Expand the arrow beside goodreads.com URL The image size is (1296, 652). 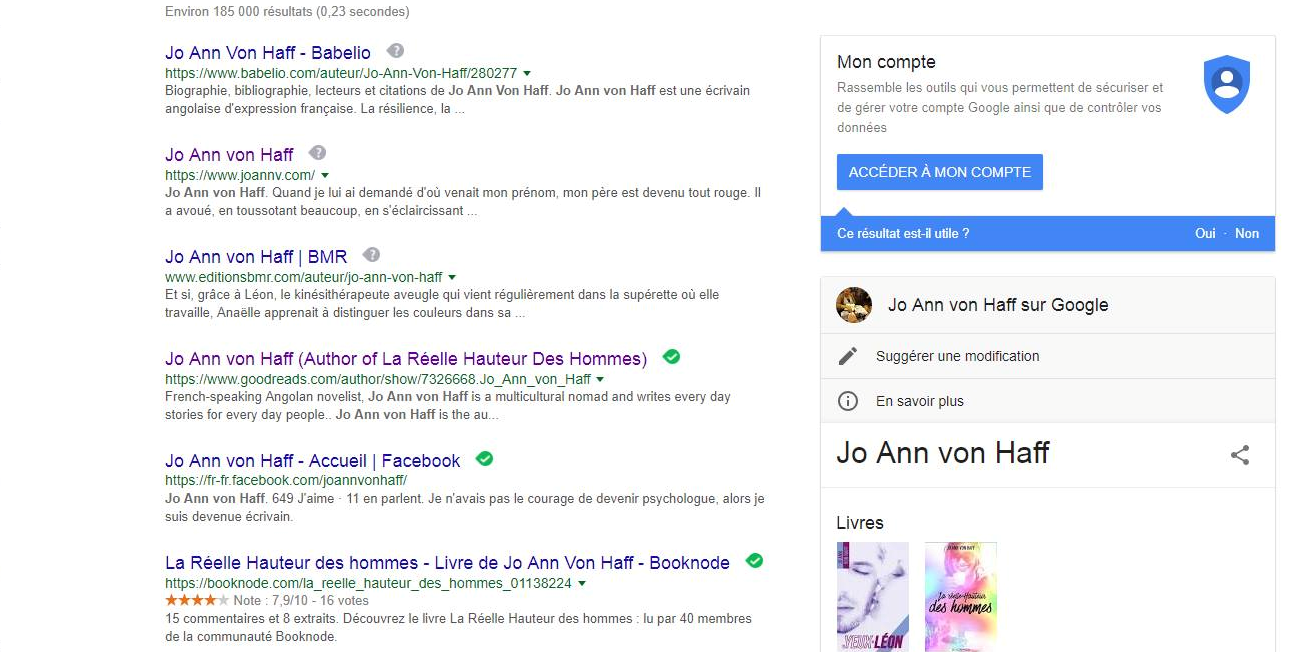(600, 380)
